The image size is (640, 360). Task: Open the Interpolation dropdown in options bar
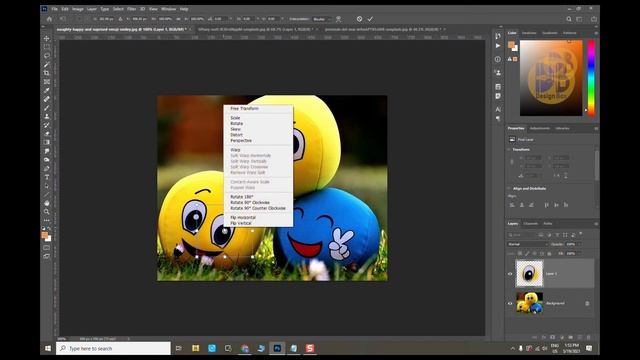[322, 19]
